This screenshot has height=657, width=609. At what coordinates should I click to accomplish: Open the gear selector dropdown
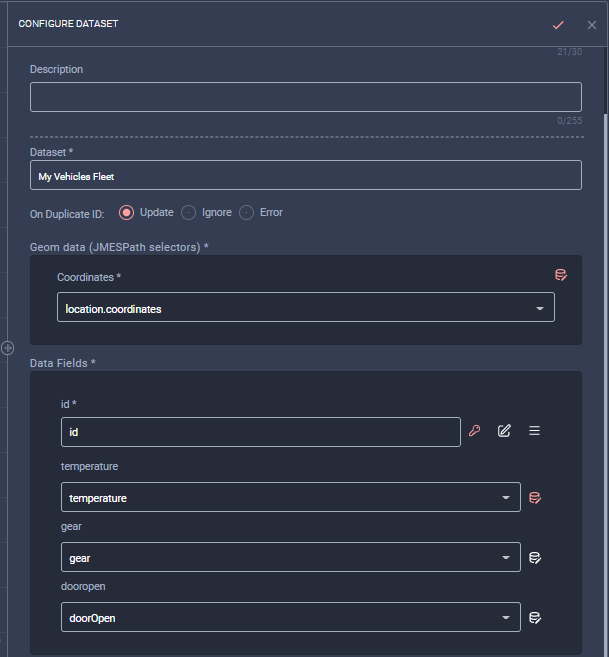point(291,557)
